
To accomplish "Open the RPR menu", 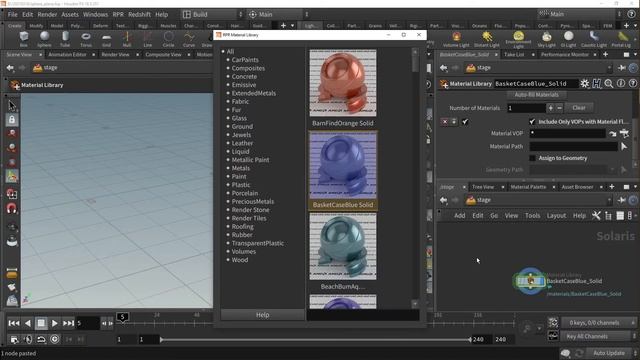I will click(118, 14).
